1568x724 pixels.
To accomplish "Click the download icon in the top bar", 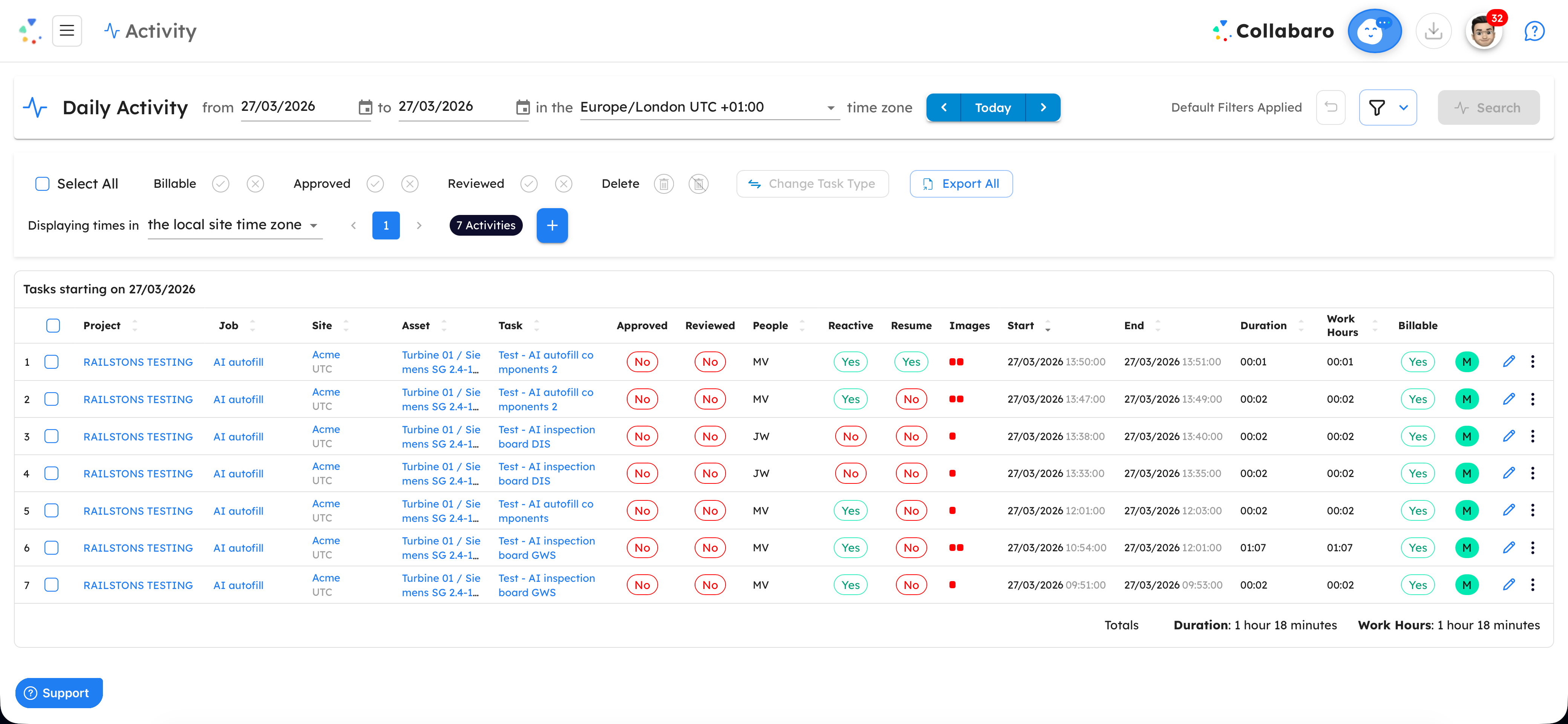I will click(1433, 31).
